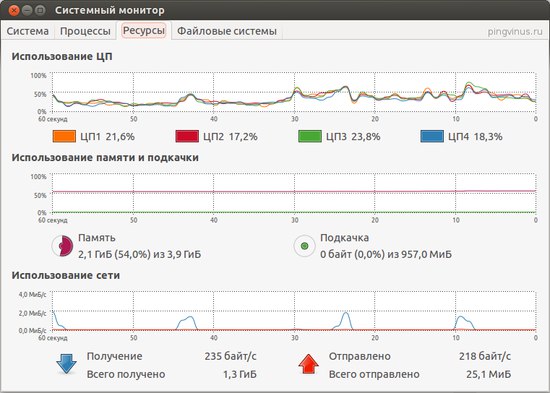Click the Память pie chart icon

click(62, 246)
